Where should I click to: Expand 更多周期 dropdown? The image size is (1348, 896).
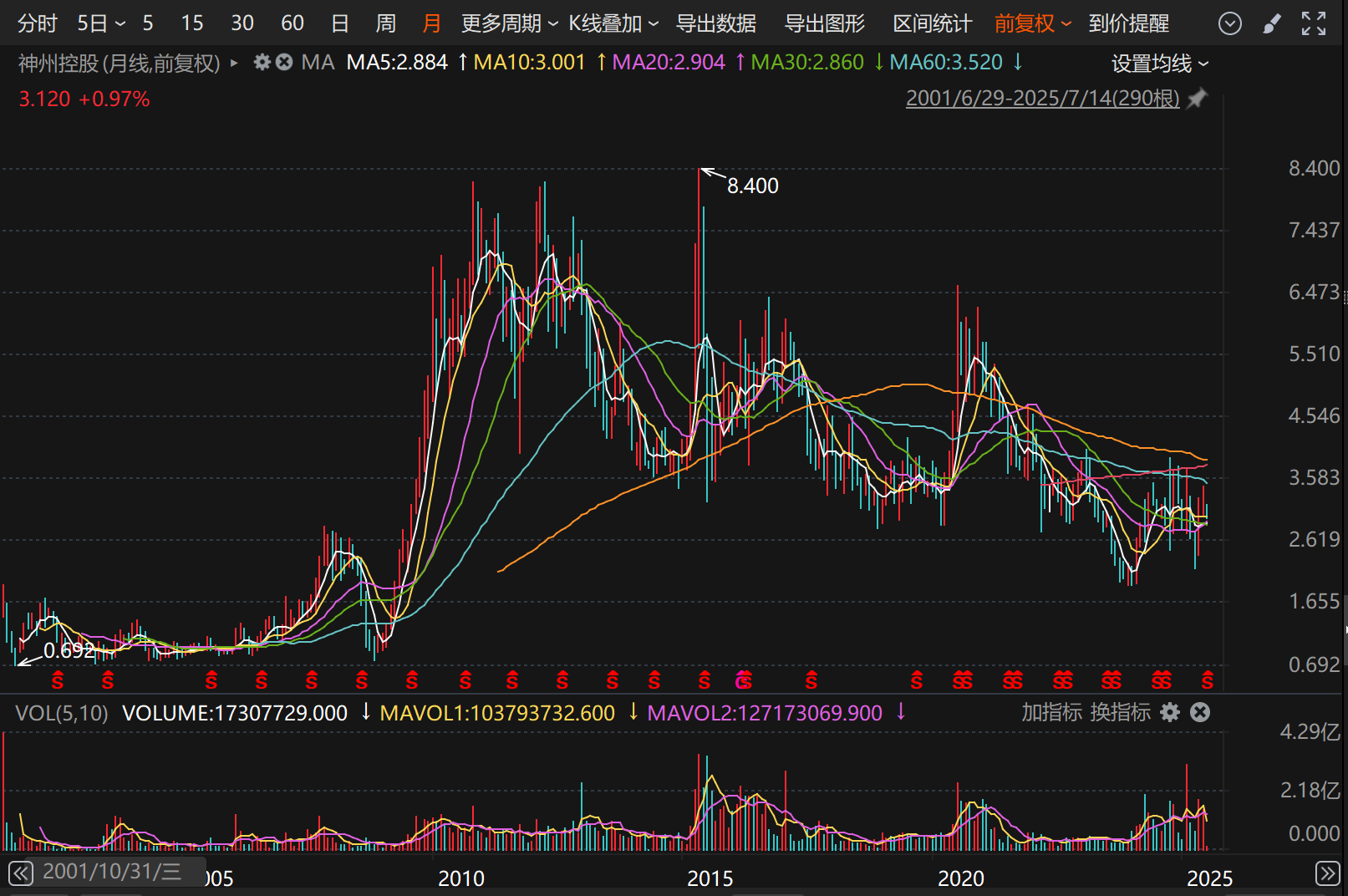pos(510,23)
